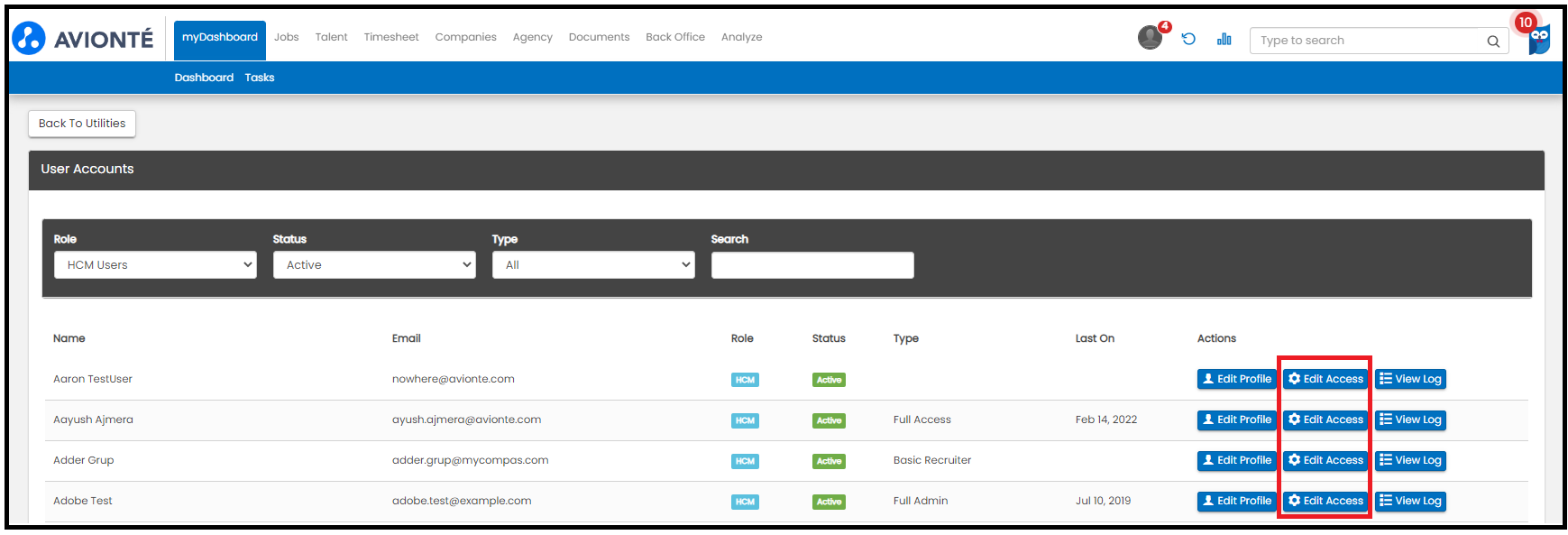Open the Jobs menu
This screenshot has width=1568, height=535.
[287, 37]
